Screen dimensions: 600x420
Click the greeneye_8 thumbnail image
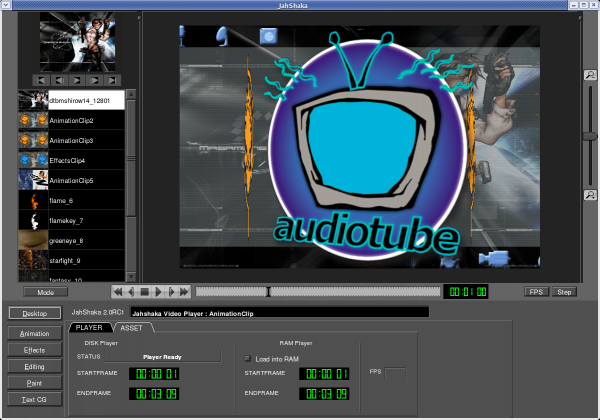(x=33, y=240)
